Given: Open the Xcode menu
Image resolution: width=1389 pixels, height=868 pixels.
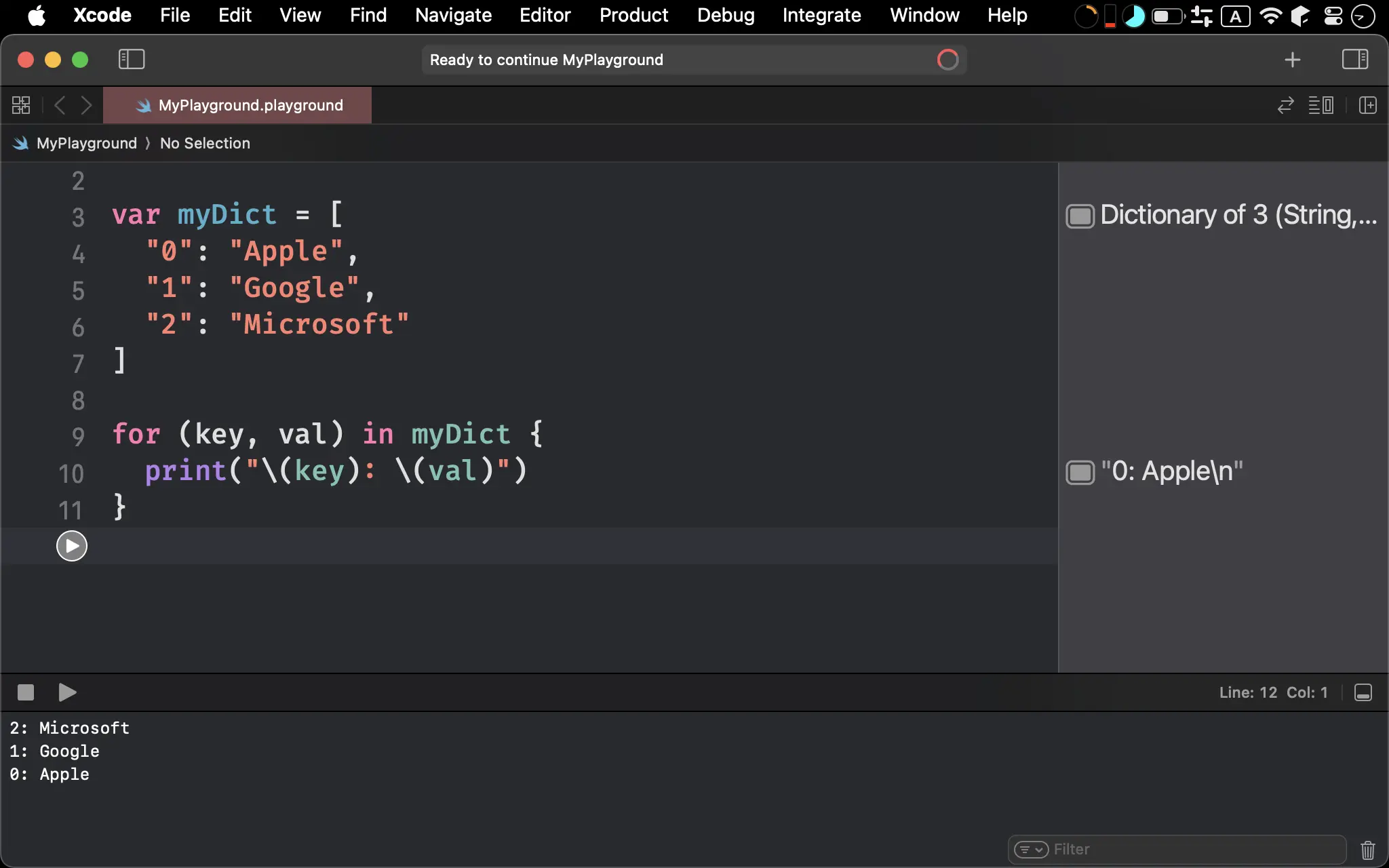Looking at the screenshot, I should [x=102, y=15].
